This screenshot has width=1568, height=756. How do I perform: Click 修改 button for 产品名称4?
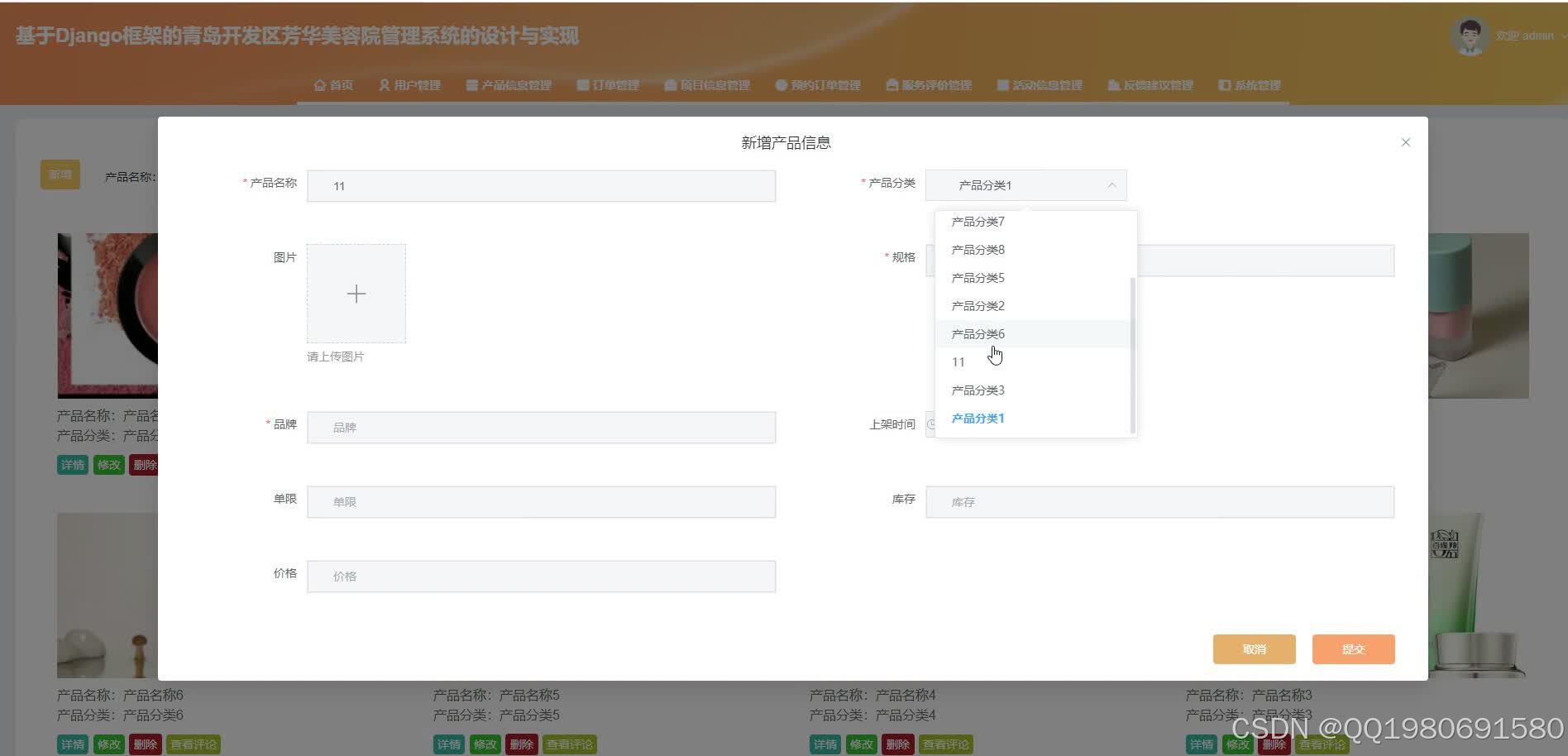click(x=862, y=744)
